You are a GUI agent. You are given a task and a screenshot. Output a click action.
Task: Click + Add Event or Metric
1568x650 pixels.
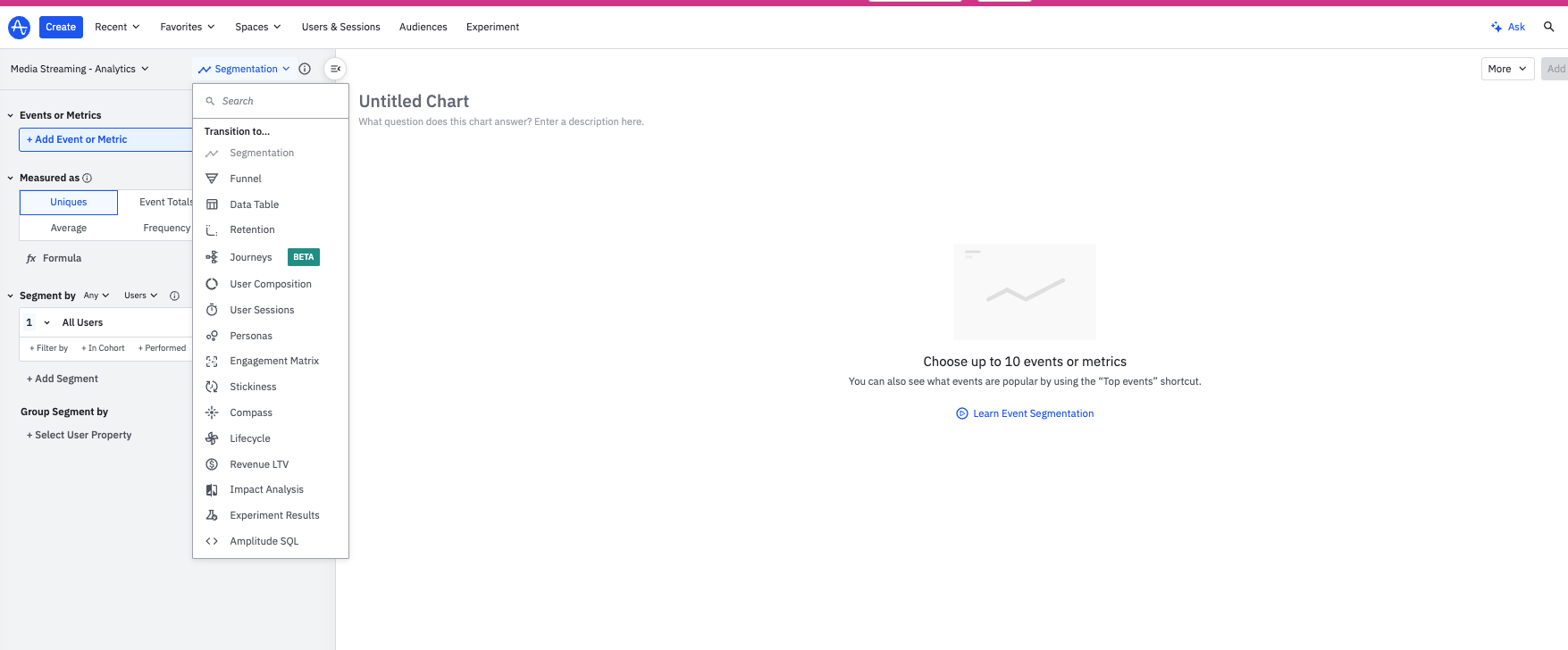tap(106, 139)
